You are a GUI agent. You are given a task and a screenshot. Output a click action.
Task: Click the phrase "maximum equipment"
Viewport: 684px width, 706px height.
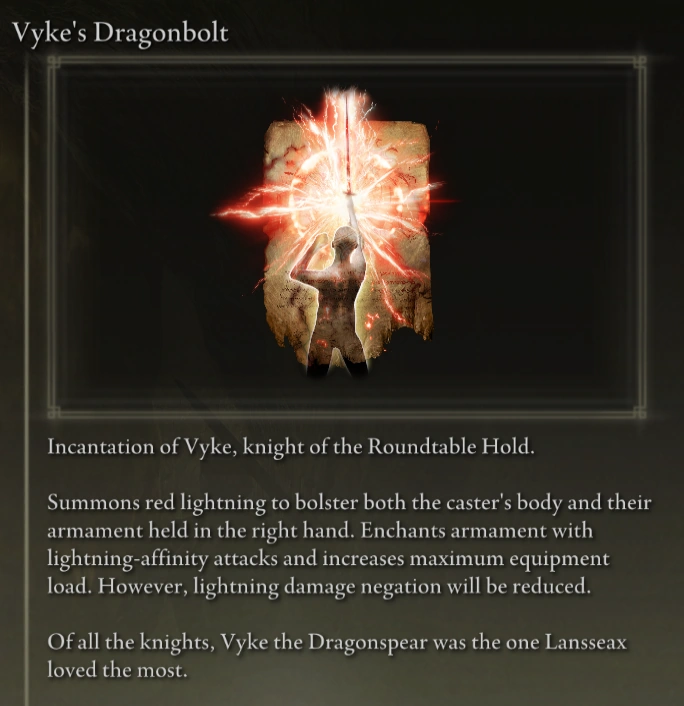510,559
